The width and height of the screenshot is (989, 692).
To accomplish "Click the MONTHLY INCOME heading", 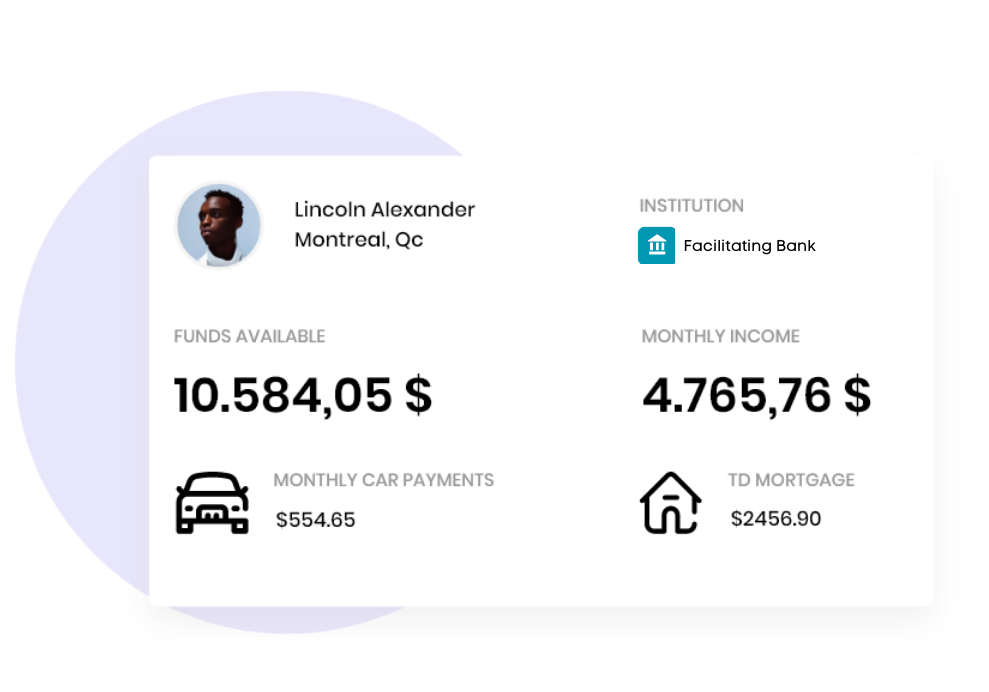I will point(720,336).
